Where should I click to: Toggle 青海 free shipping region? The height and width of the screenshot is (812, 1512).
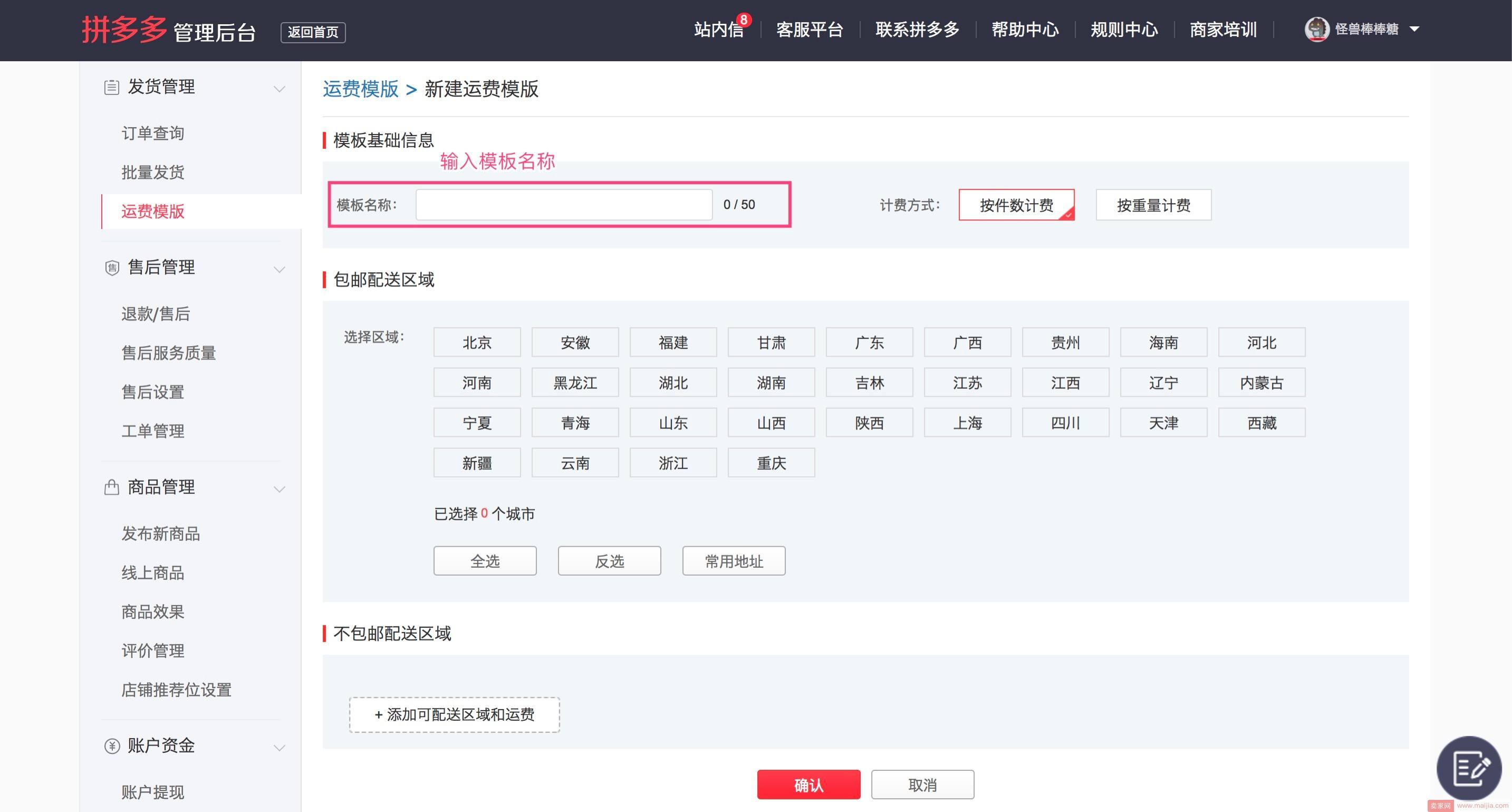575,423
